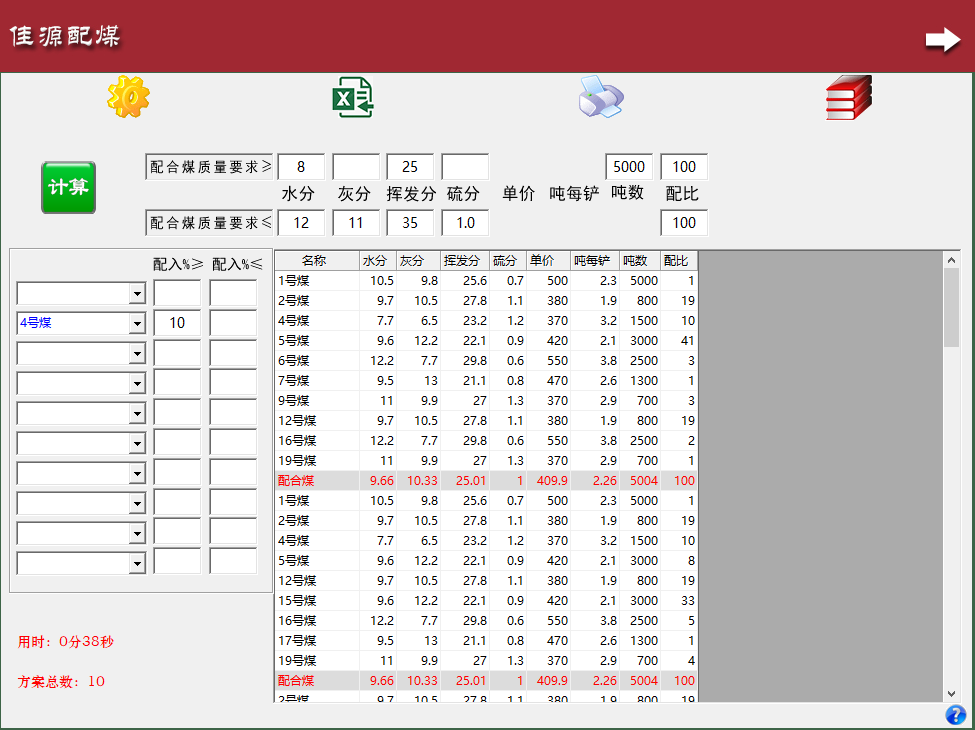This screenshot has height=730, width=975.
Task: Print with the printer icon
Action: tap(601, 97)
